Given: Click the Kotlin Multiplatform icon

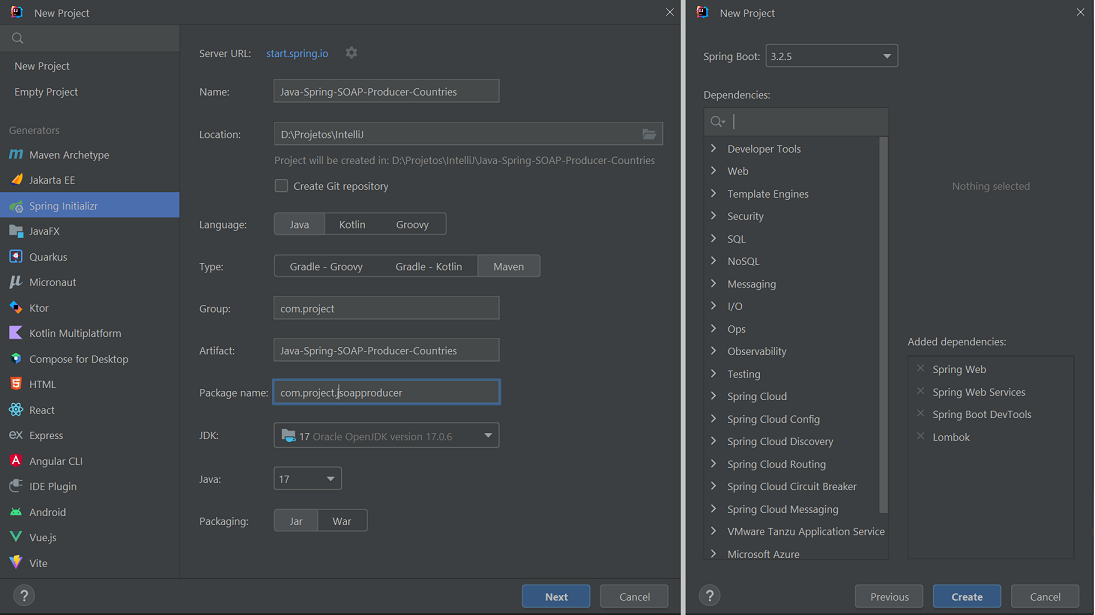Looking at the screenshot, I should tap(15, 333).
